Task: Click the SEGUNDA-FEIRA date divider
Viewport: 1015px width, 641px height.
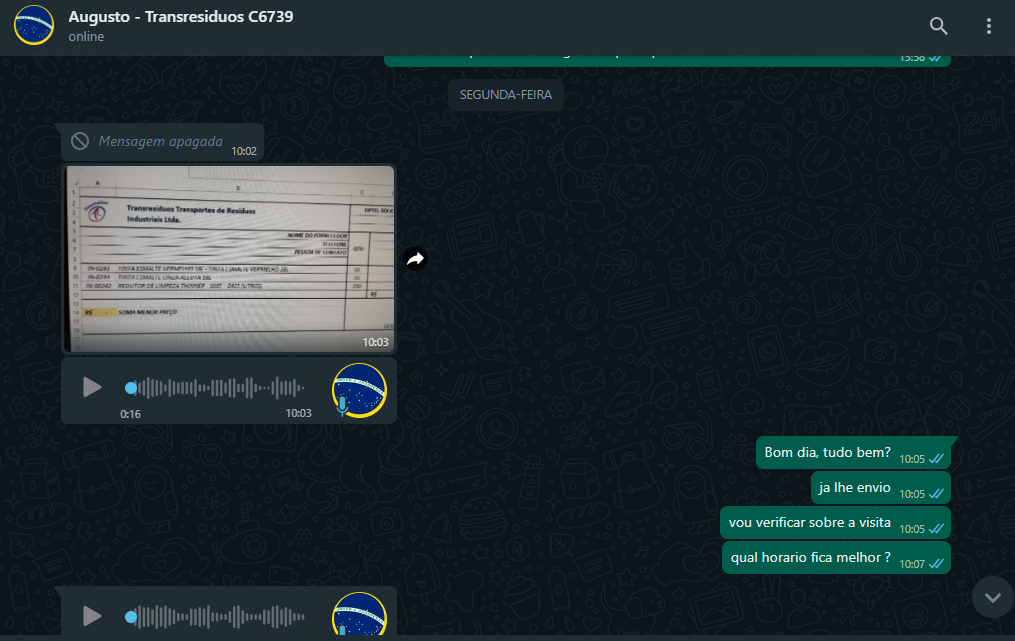Action: point(506,95)
